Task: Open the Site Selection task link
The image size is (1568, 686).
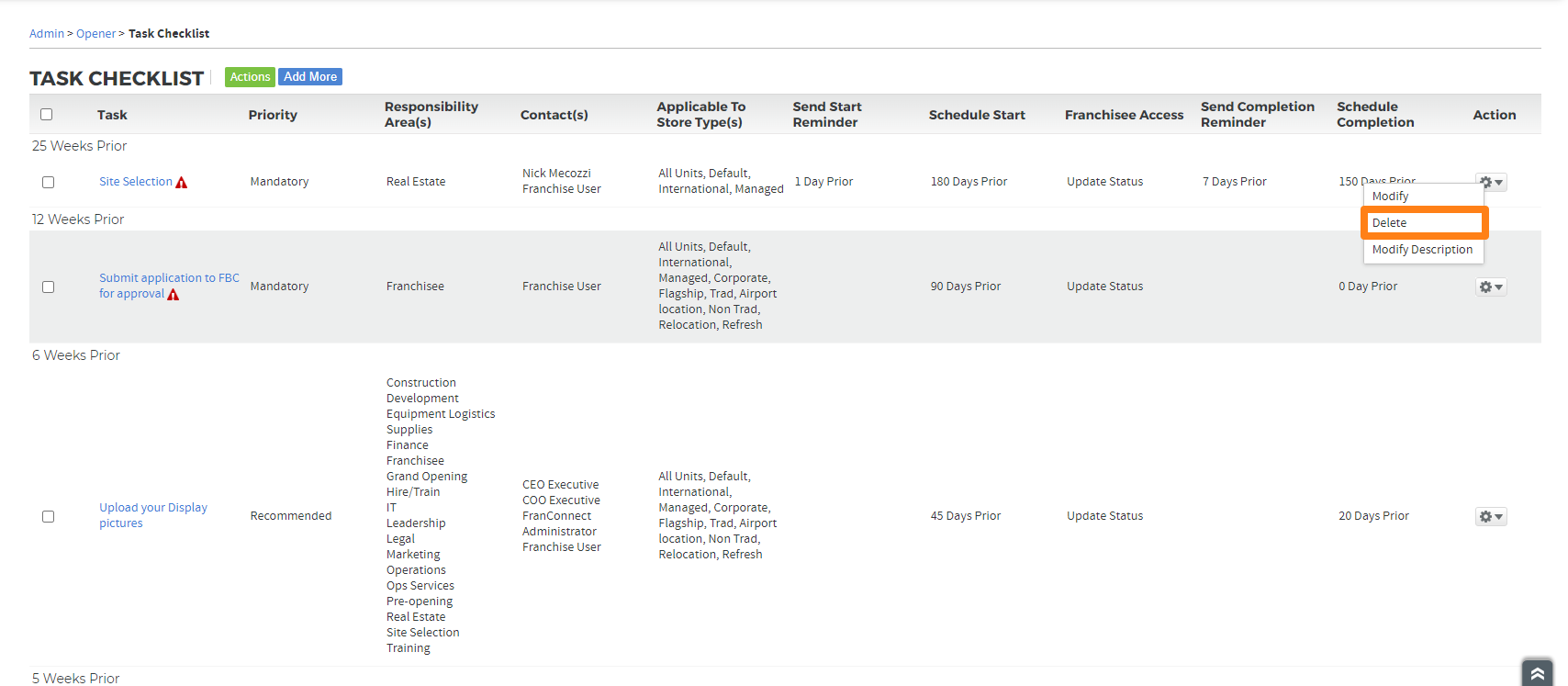Action: [x=136, y=182]
